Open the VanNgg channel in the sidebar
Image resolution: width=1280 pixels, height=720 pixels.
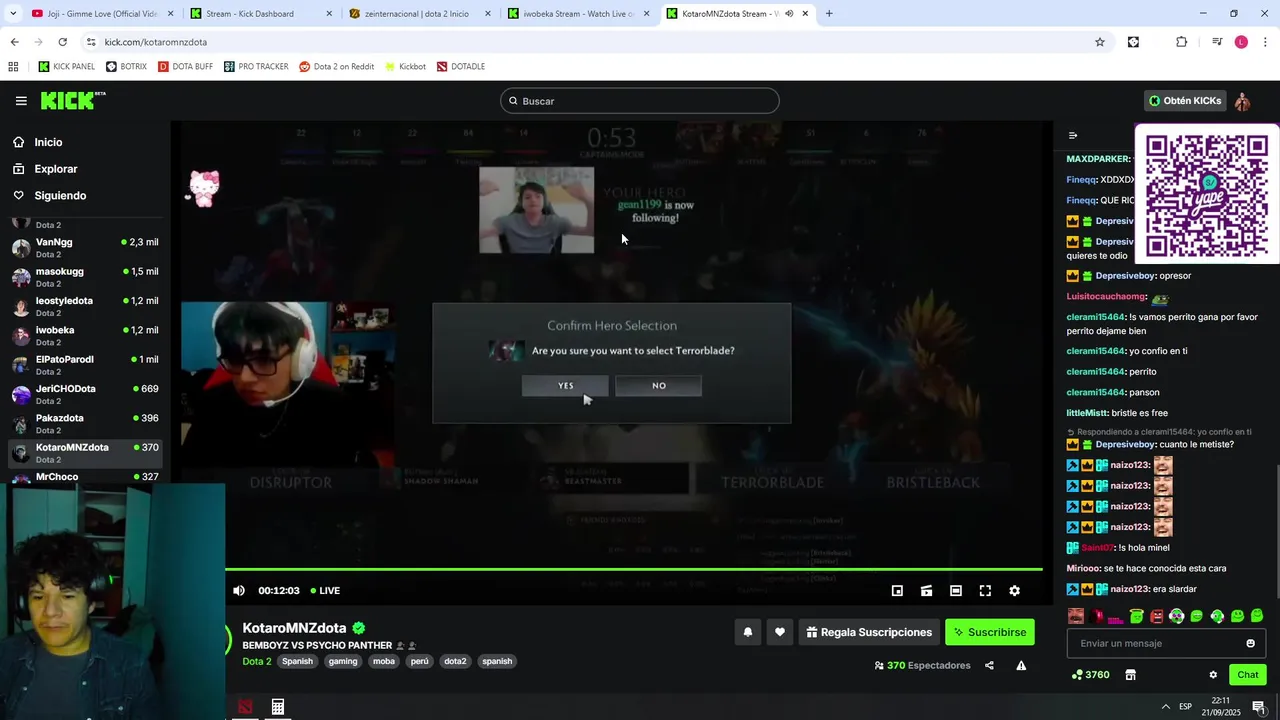pos(85,247)
